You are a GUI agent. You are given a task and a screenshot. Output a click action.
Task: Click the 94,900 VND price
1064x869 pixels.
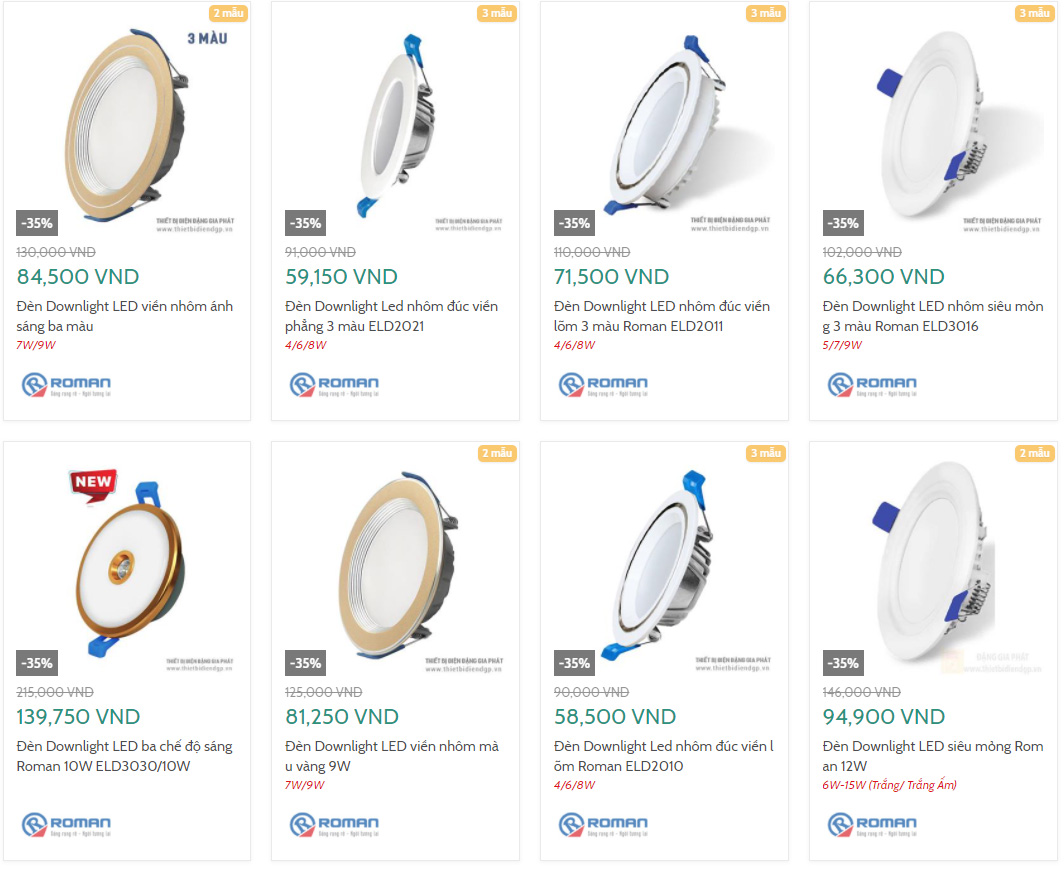pos(883,717)
